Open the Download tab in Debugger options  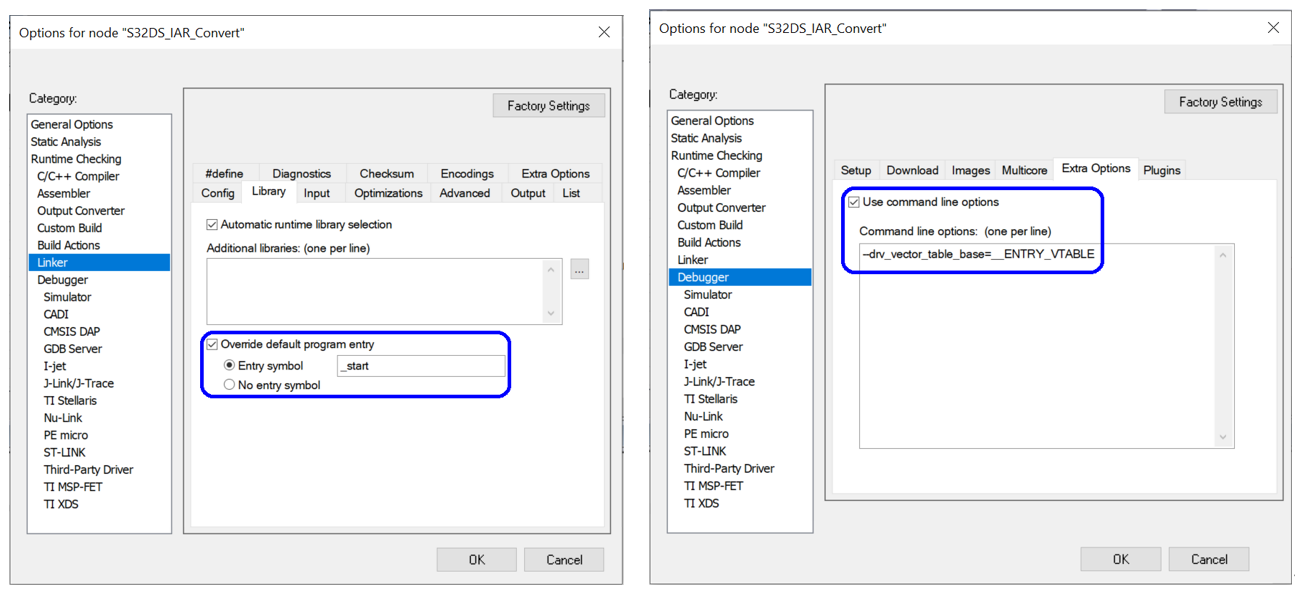point(912,170)
